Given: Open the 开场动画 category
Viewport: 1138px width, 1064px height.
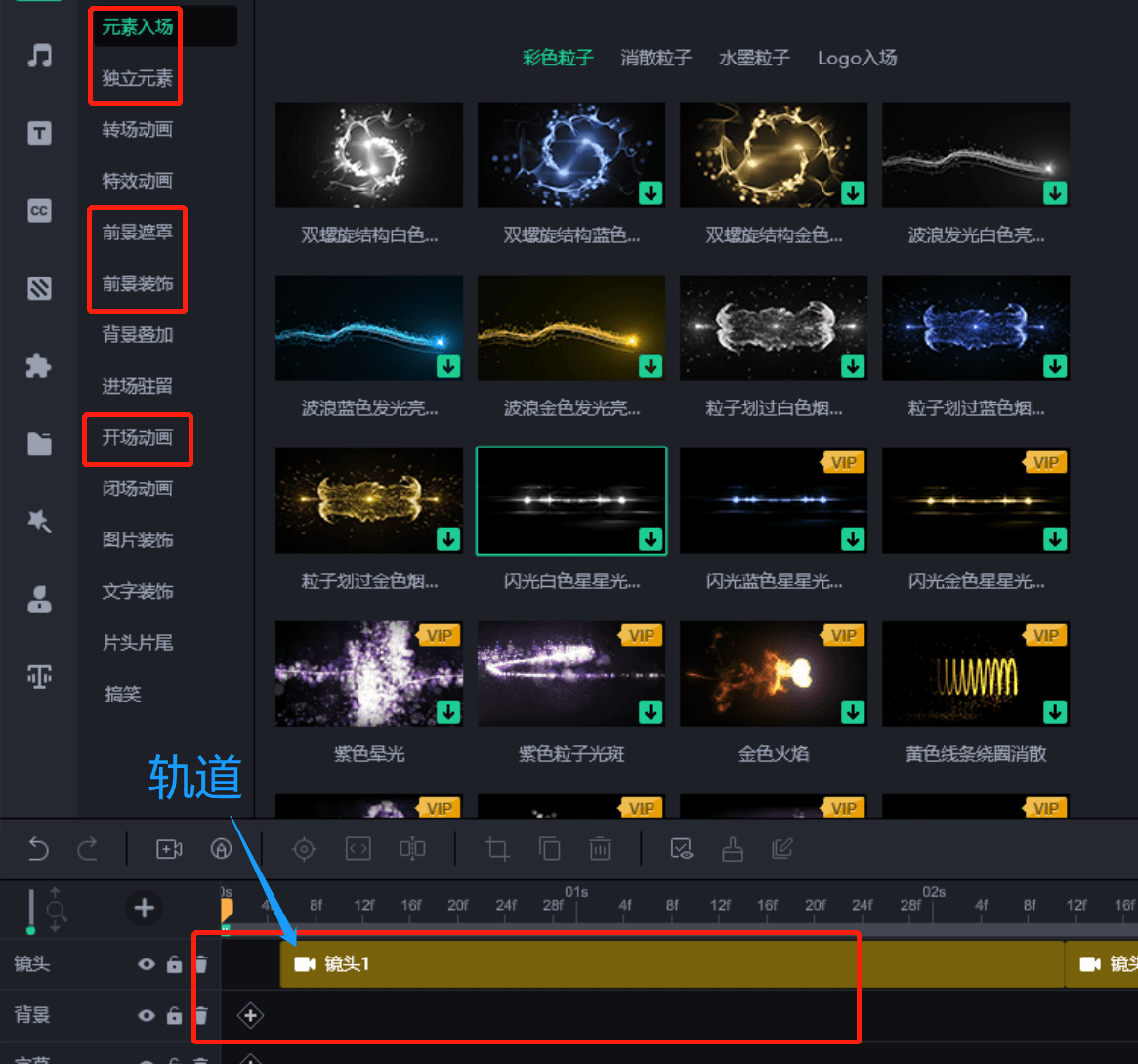Looking at the screenshot, I should pos(137,437).
